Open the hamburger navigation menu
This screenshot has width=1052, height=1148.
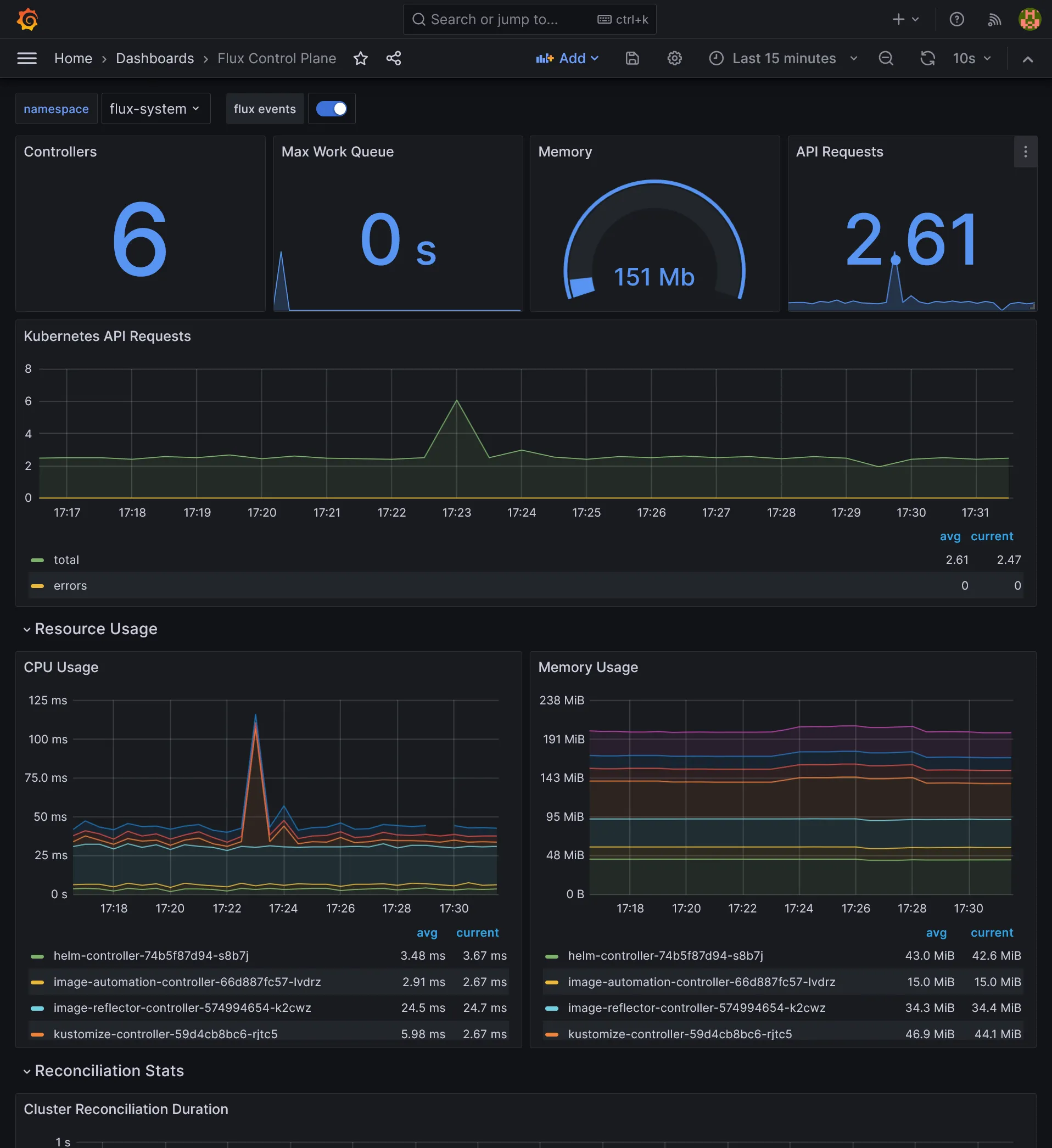(27, 58)
